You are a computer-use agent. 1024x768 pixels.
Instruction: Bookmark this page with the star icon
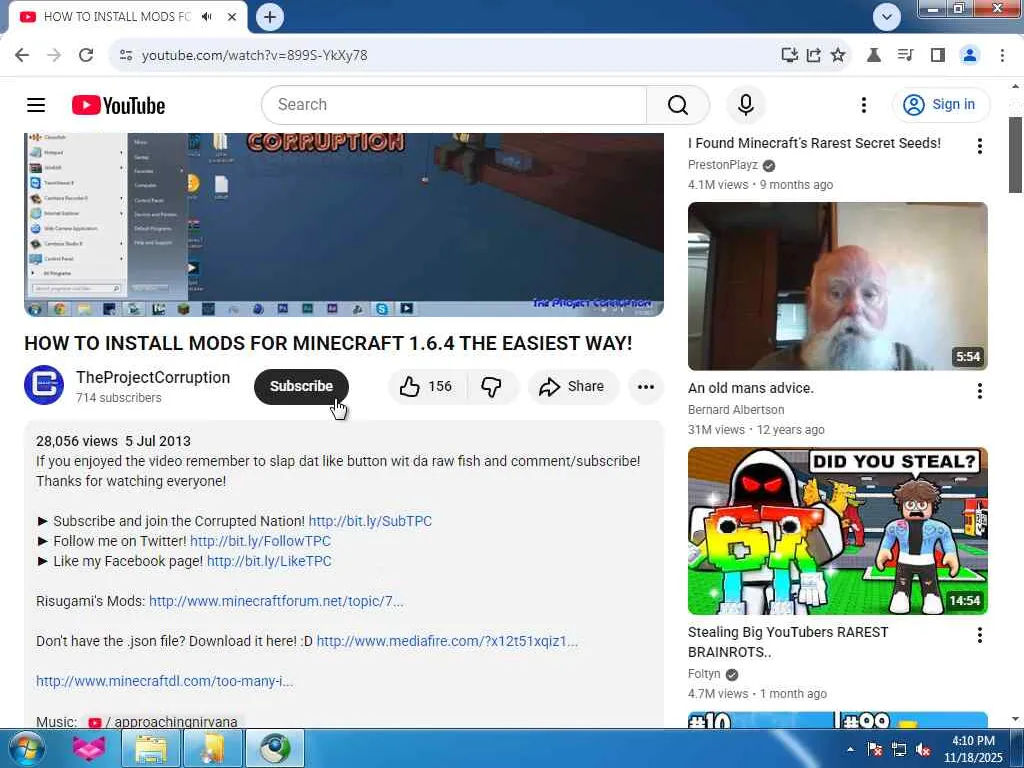pyautogui.click(x=838, y=55)
